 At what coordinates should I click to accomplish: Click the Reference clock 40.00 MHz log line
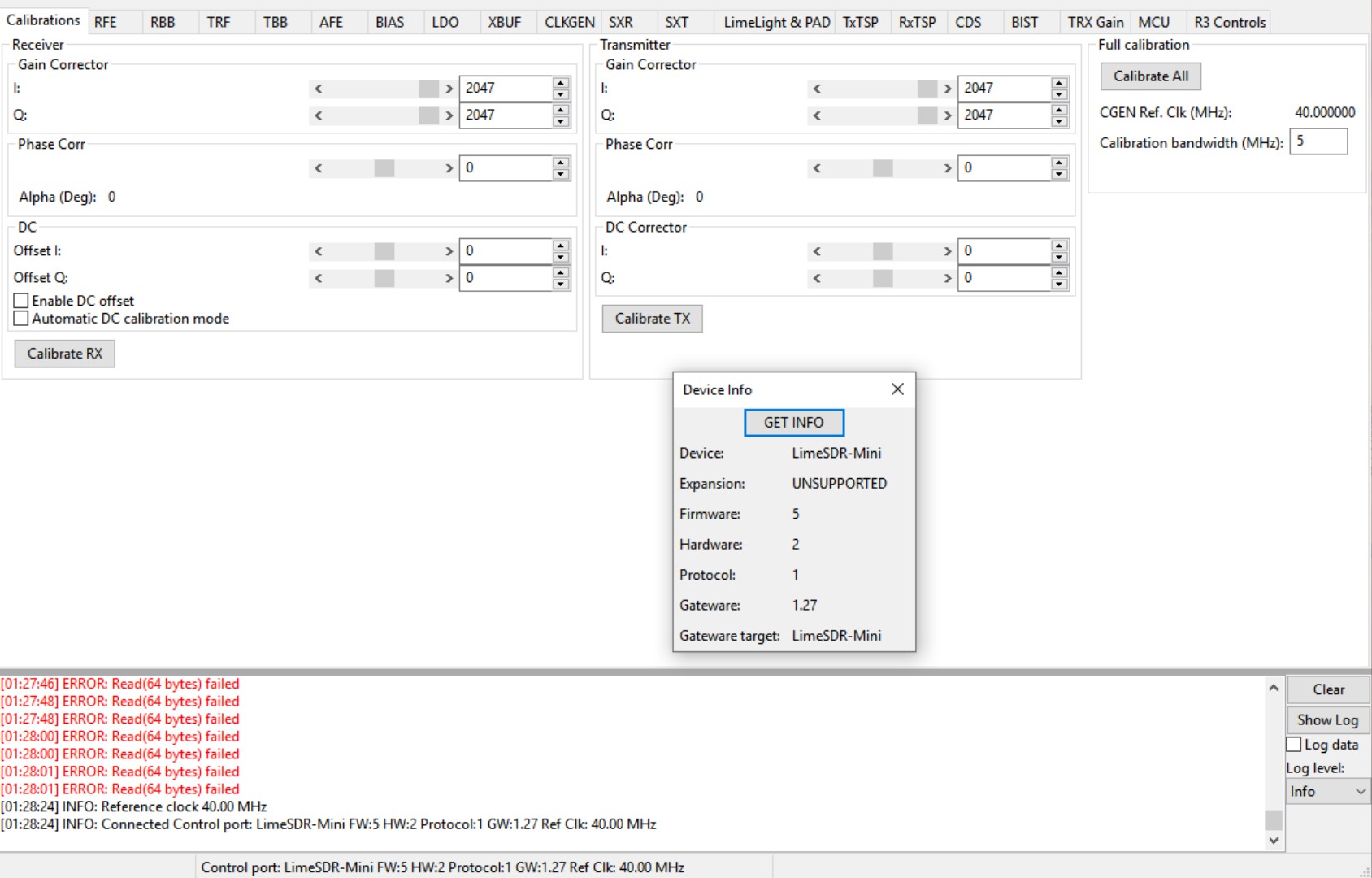pyautogui.click(x=134, y=806)
